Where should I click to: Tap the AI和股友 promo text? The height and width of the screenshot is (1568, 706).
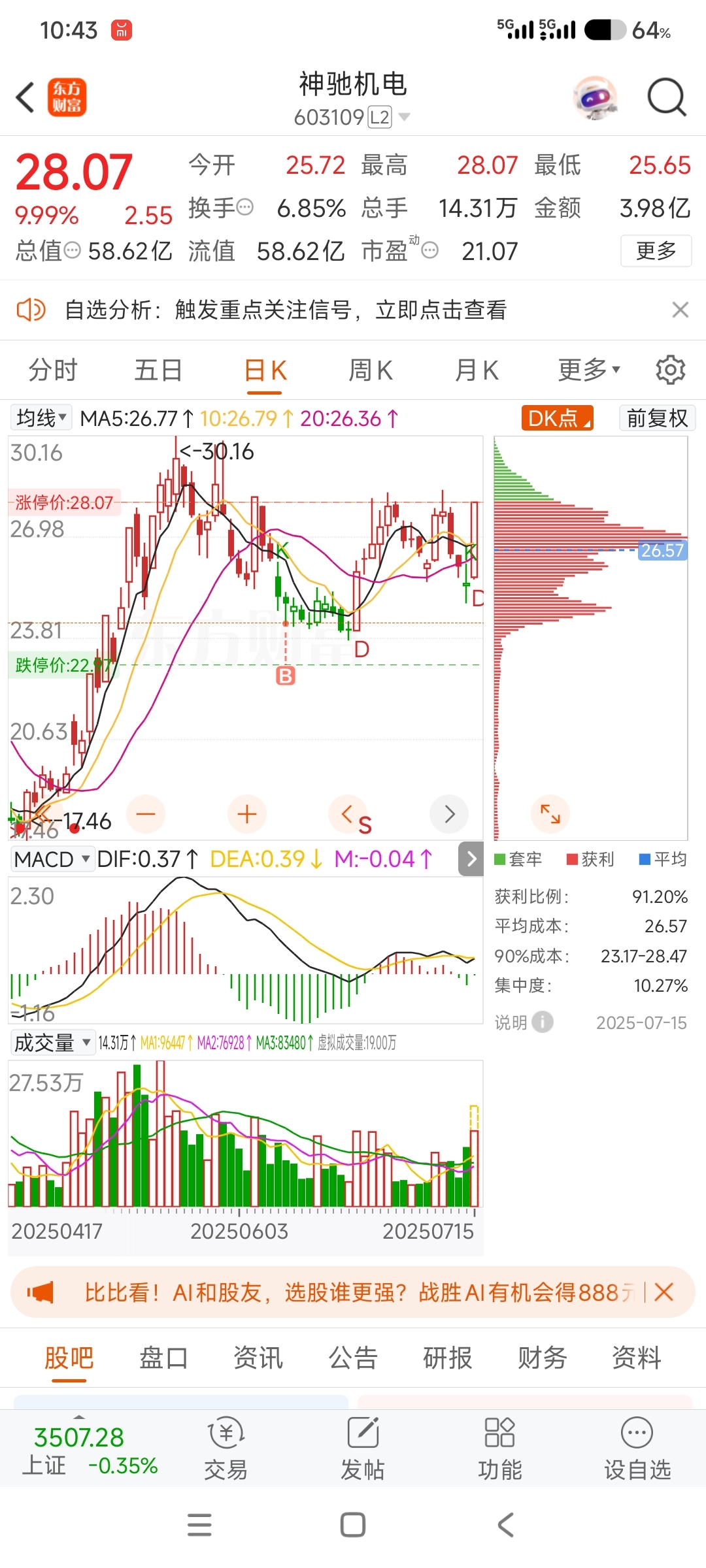click(x=360, y=1292)
